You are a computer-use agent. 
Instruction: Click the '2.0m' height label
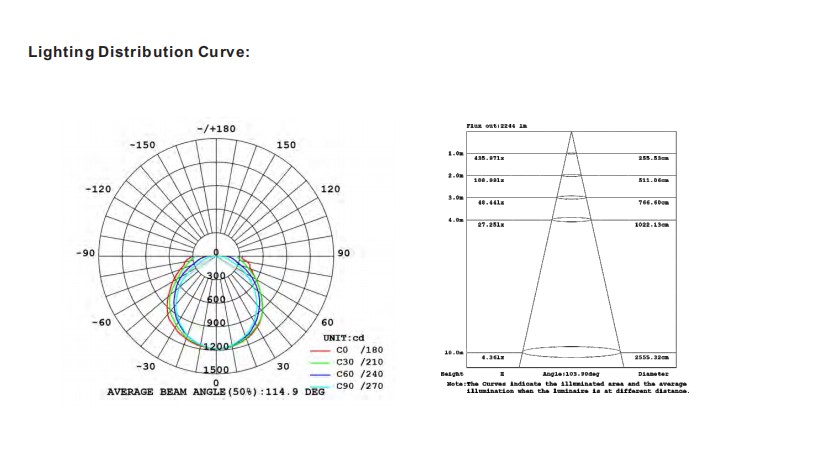(456, 176)
